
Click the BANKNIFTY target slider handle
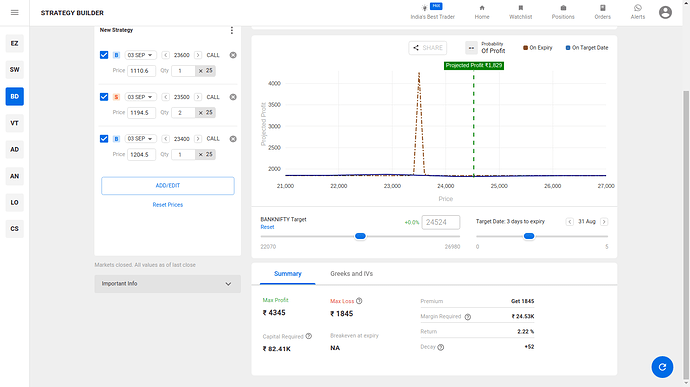pos(360,236)
